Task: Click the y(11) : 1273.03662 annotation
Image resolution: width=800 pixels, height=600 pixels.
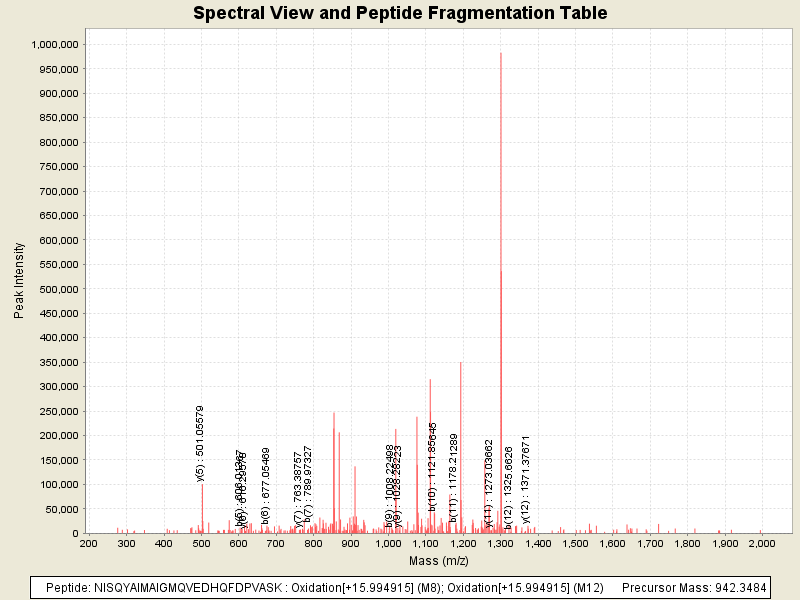Action: click(x=489, y=483)
